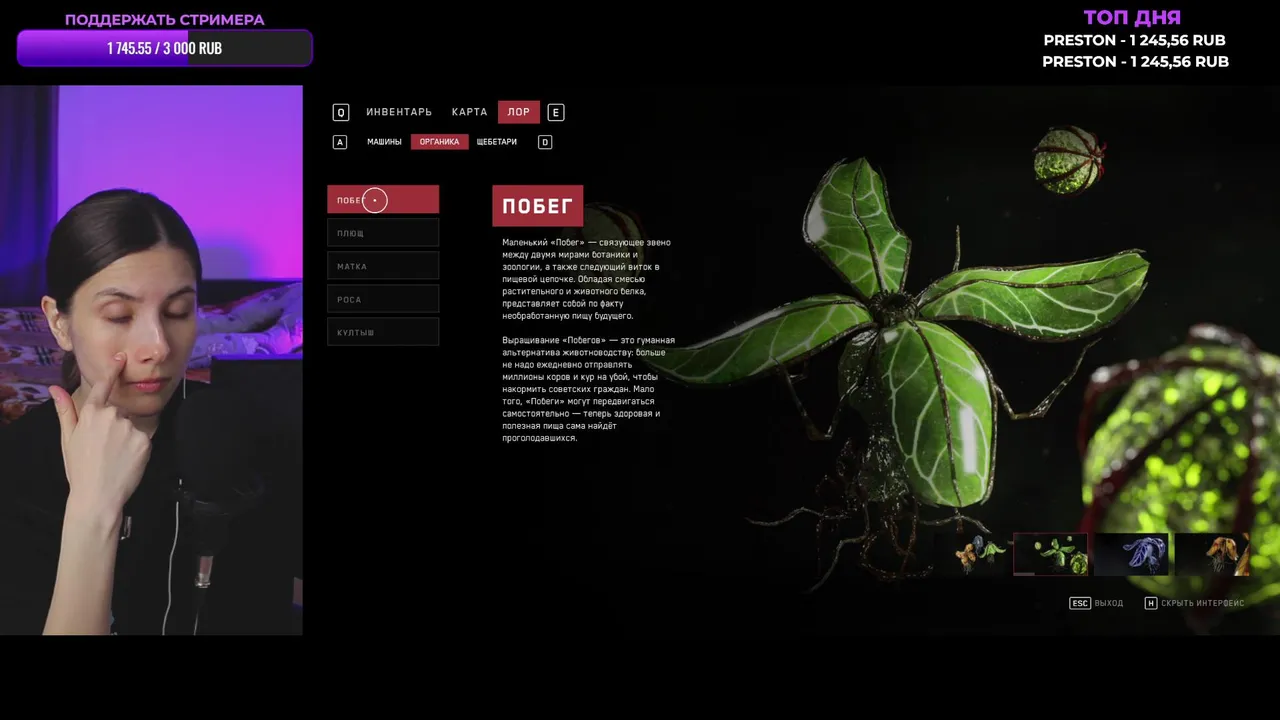Select the ОРГАНИКА category

(x=439, y=142)
